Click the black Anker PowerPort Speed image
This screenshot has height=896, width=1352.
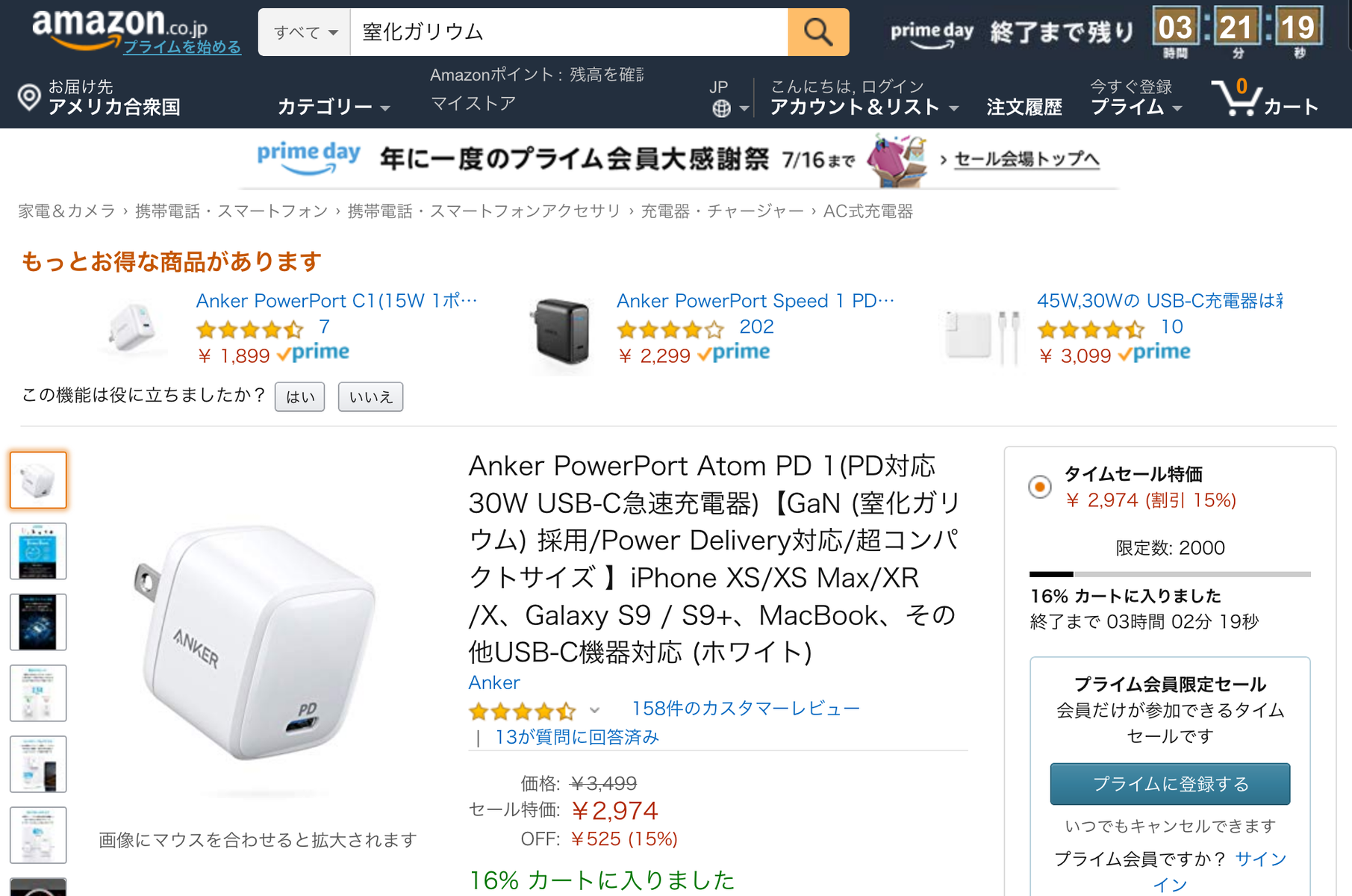pyautogui.click(x=562, y=330)
